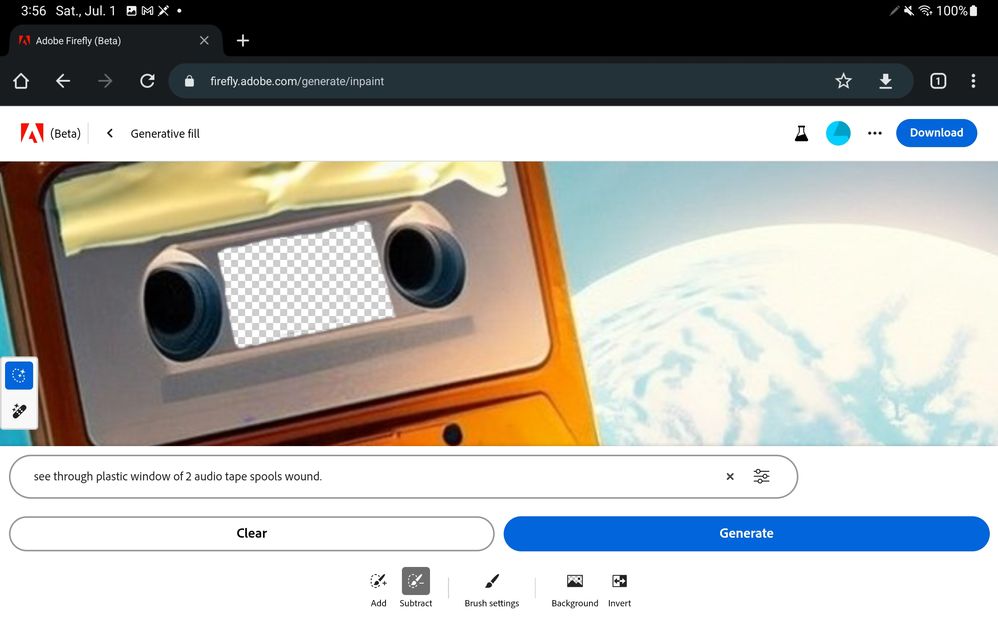Invert the selection with the Invert tool
998x624 pixels.
619,588
